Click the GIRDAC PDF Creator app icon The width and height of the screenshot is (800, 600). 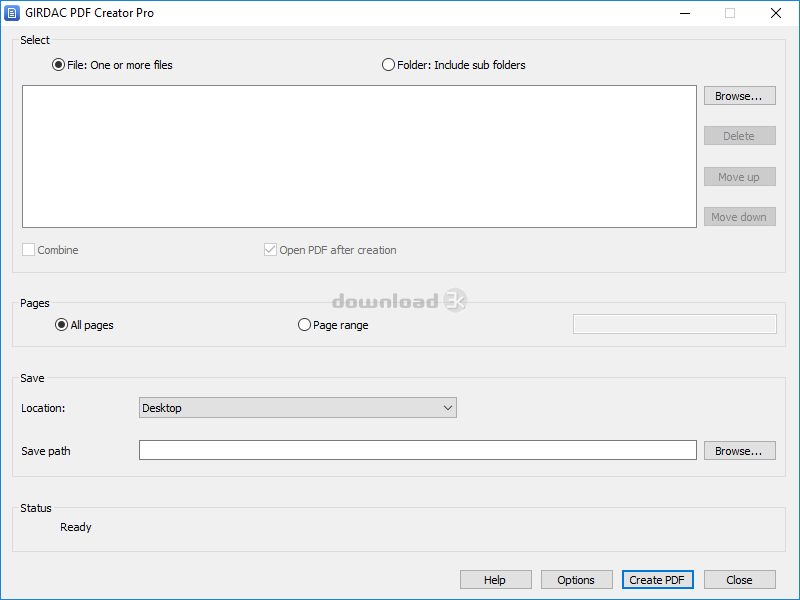11,13
